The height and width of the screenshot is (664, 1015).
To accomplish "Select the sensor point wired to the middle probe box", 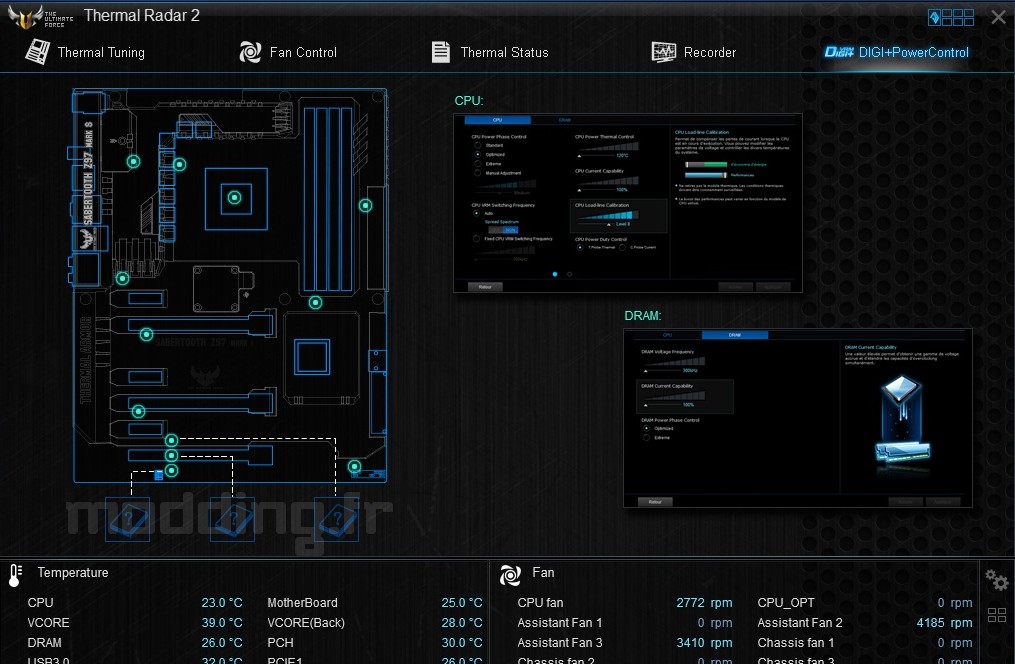I will [172, 456].
